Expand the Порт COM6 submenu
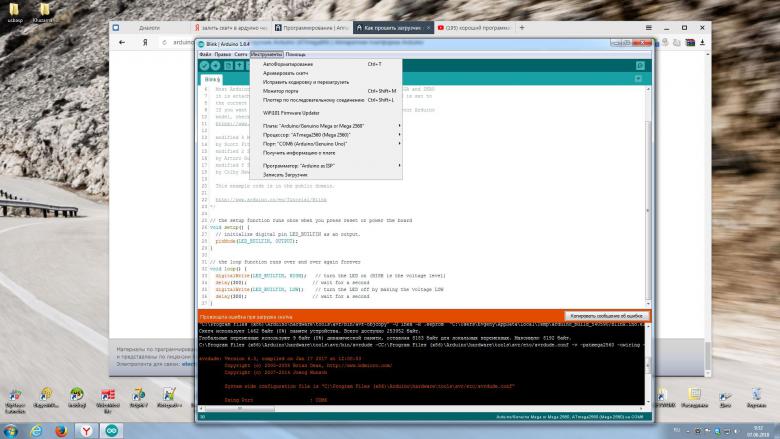The image size is (780, 439). (x=325, y=144)
